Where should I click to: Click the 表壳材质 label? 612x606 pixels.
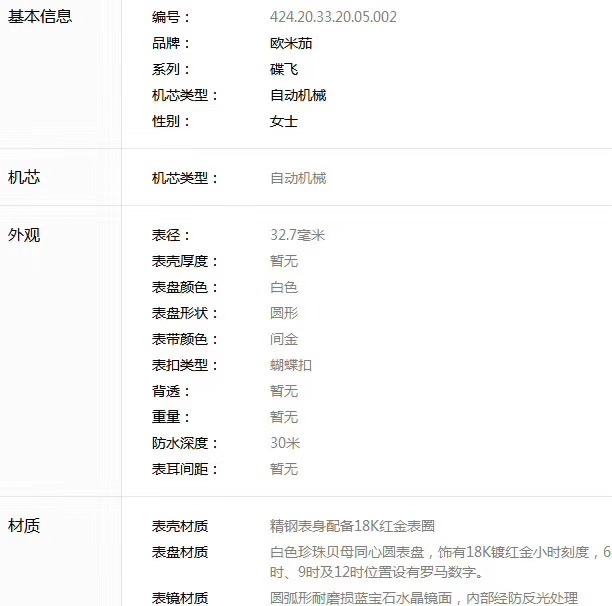coord(180,527)
